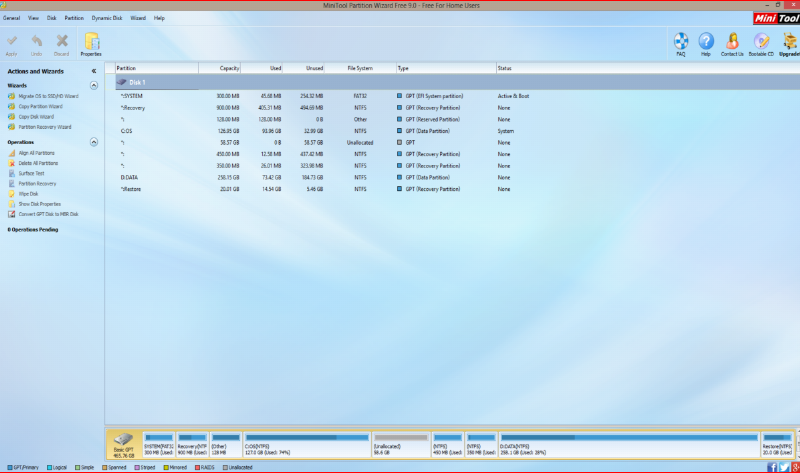The width and height of the screenshot is (800, 473).
Task: Click the Apply checkmark toolbar icon
Action: 11,42
